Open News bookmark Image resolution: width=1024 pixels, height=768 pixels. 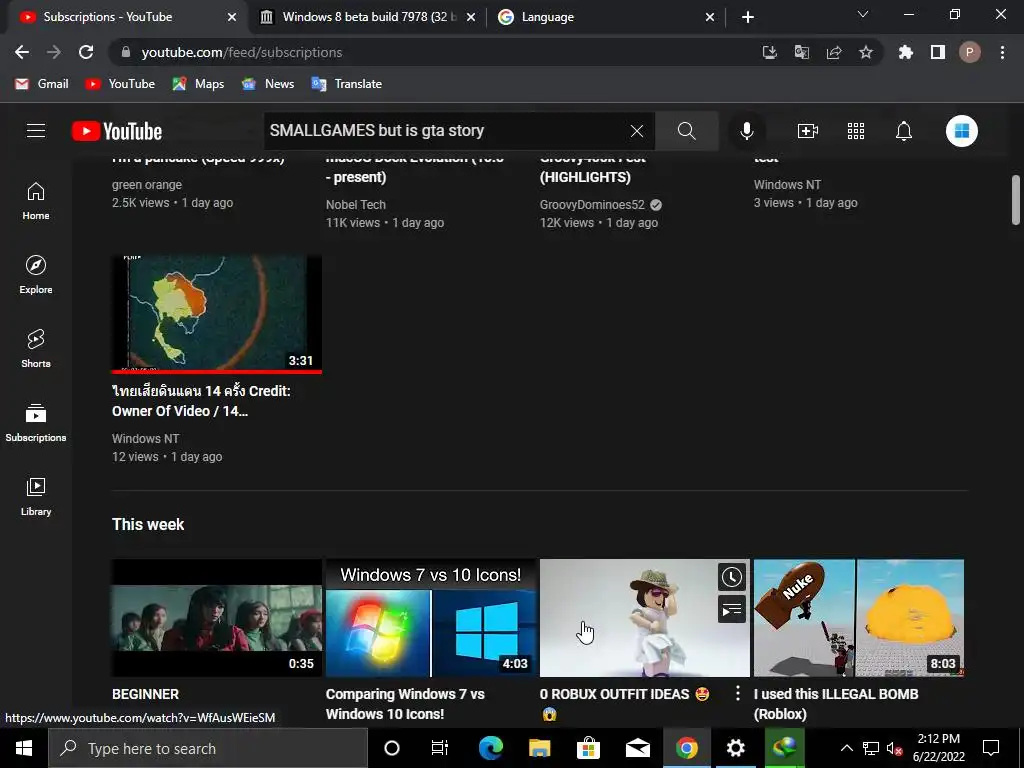(x=268, y=84)
